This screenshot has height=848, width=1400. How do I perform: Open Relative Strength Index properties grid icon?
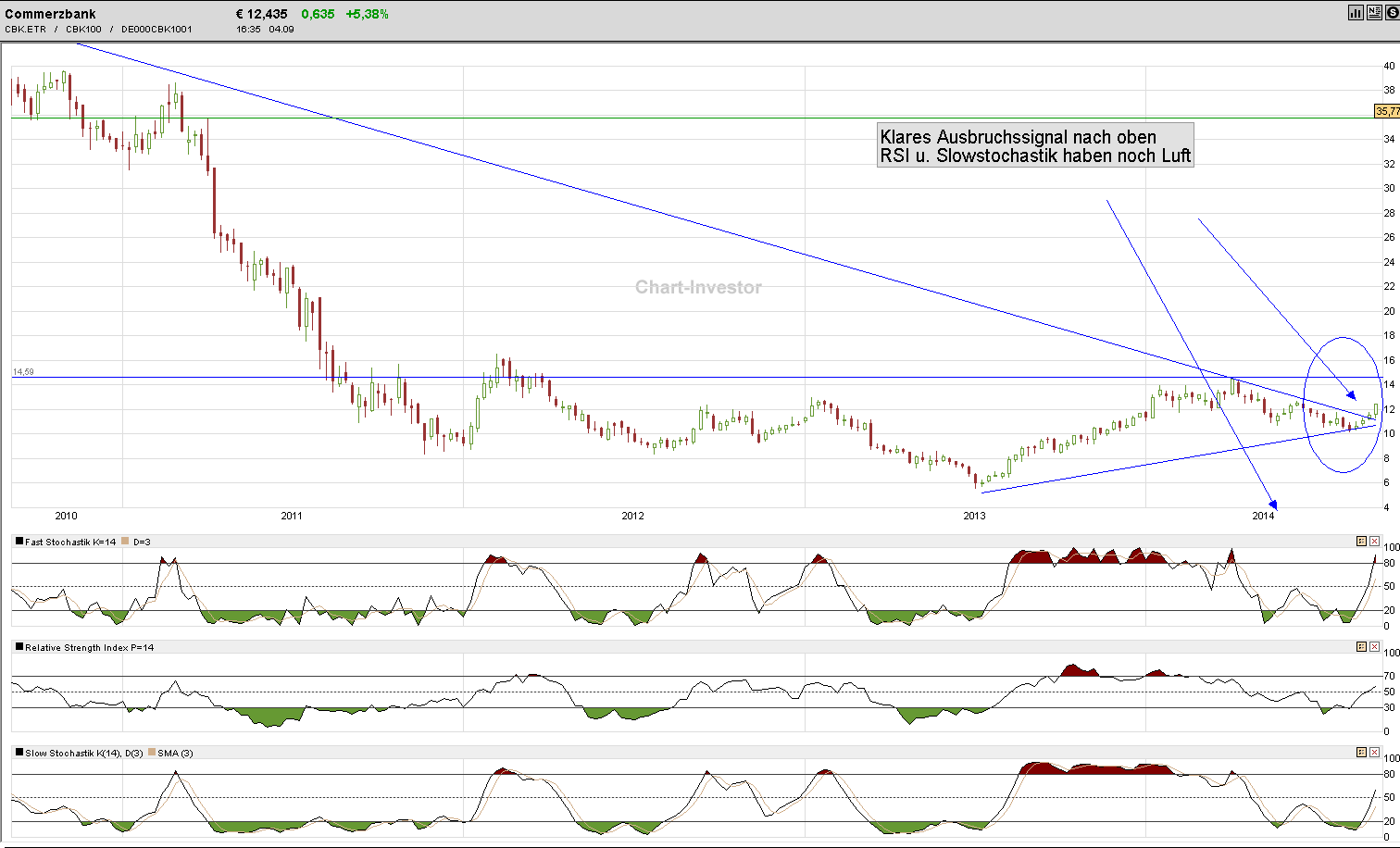point(1360,647)
